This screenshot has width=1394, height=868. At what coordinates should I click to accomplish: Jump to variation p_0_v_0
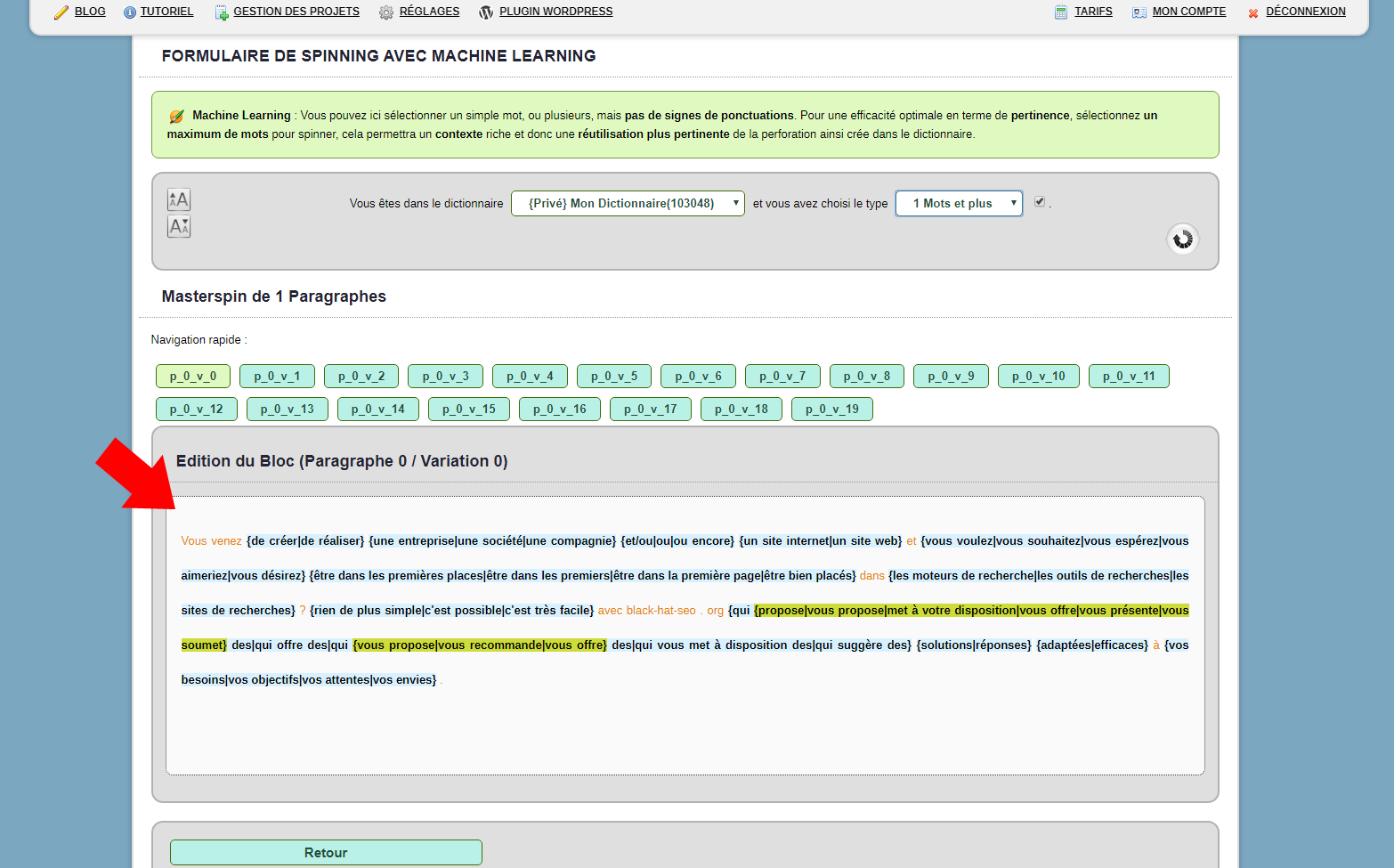[193, 377]
